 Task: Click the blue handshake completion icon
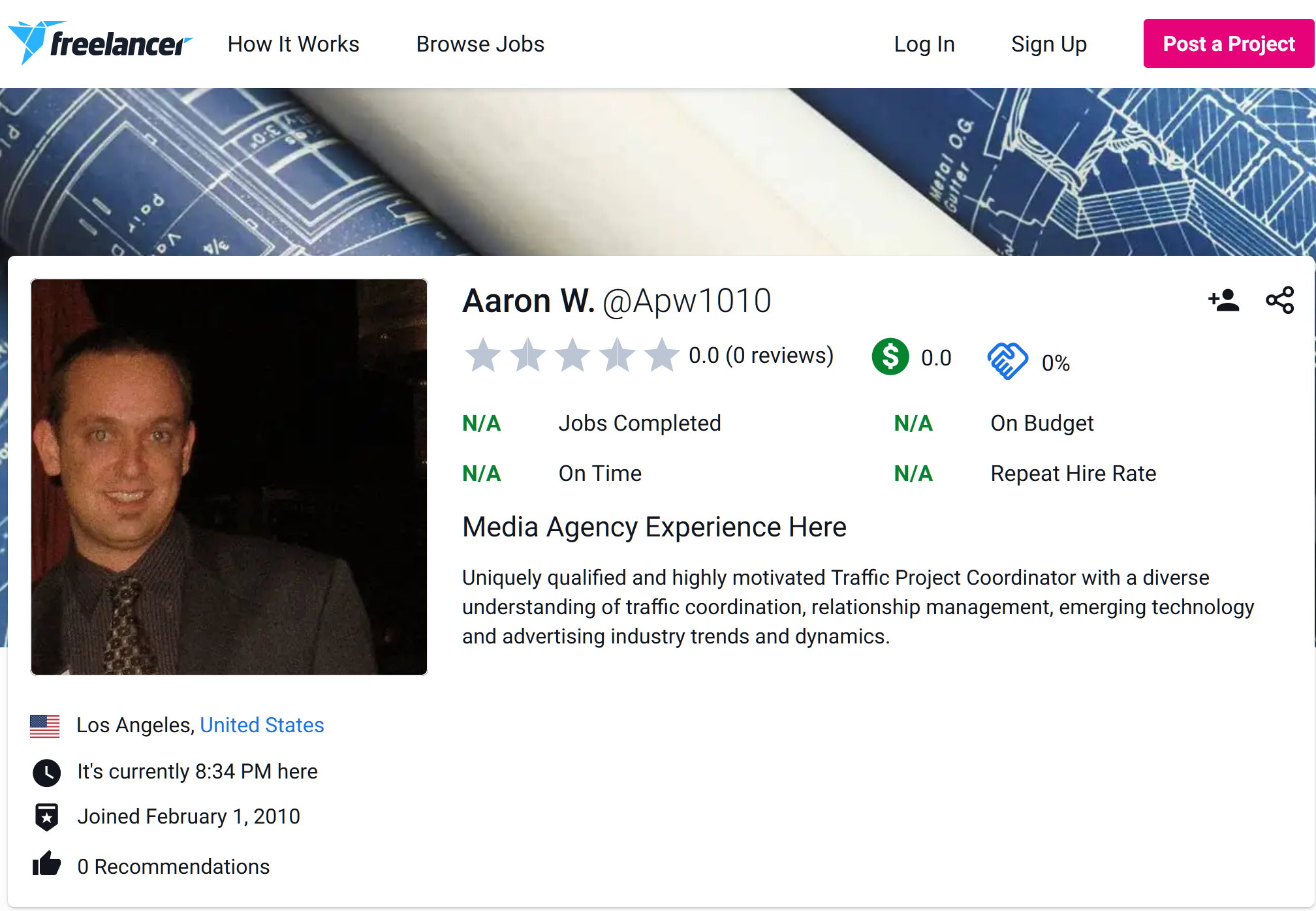coord(1007,360)
